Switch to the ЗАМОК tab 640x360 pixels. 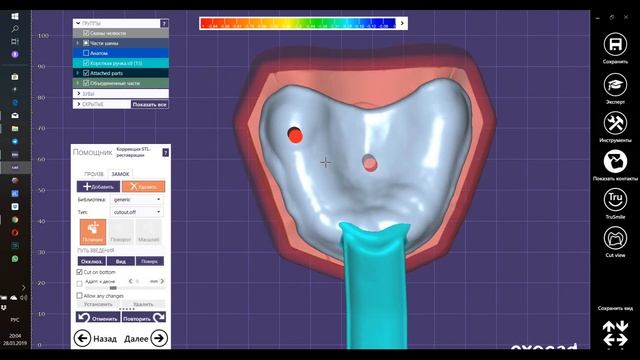click(x=120, y=174)
